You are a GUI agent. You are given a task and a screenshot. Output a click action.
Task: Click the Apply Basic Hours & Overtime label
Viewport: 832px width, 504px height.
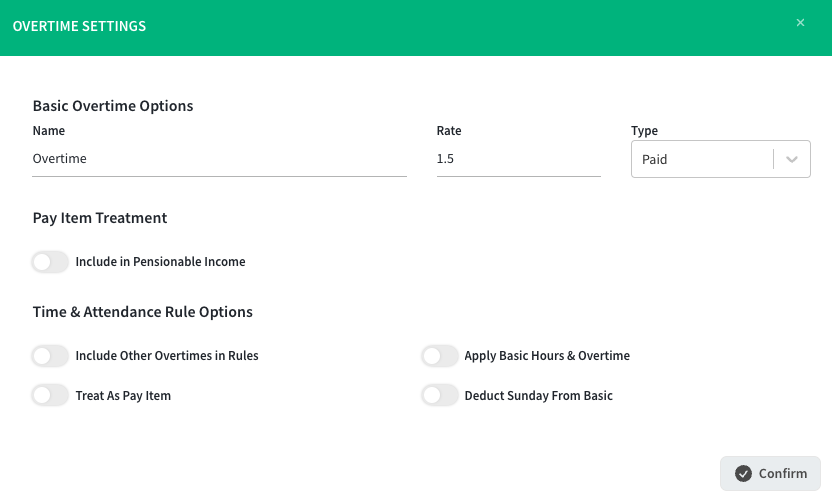pos(547,355)
